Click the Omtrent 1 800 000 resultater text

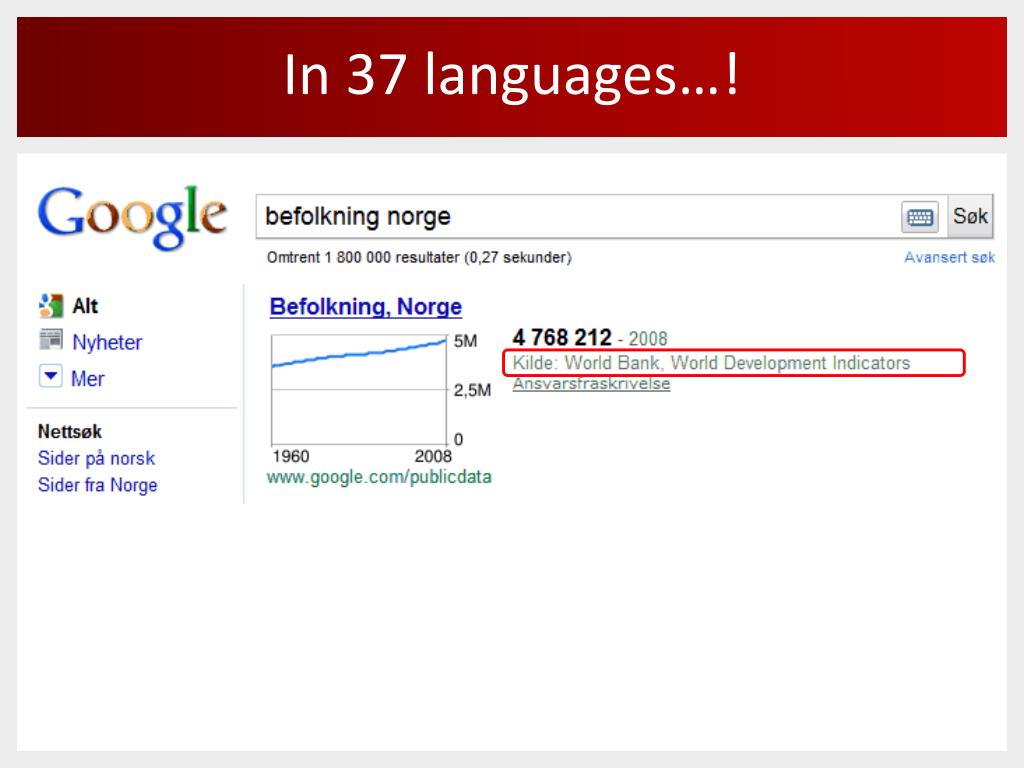[x=419, y=257]
